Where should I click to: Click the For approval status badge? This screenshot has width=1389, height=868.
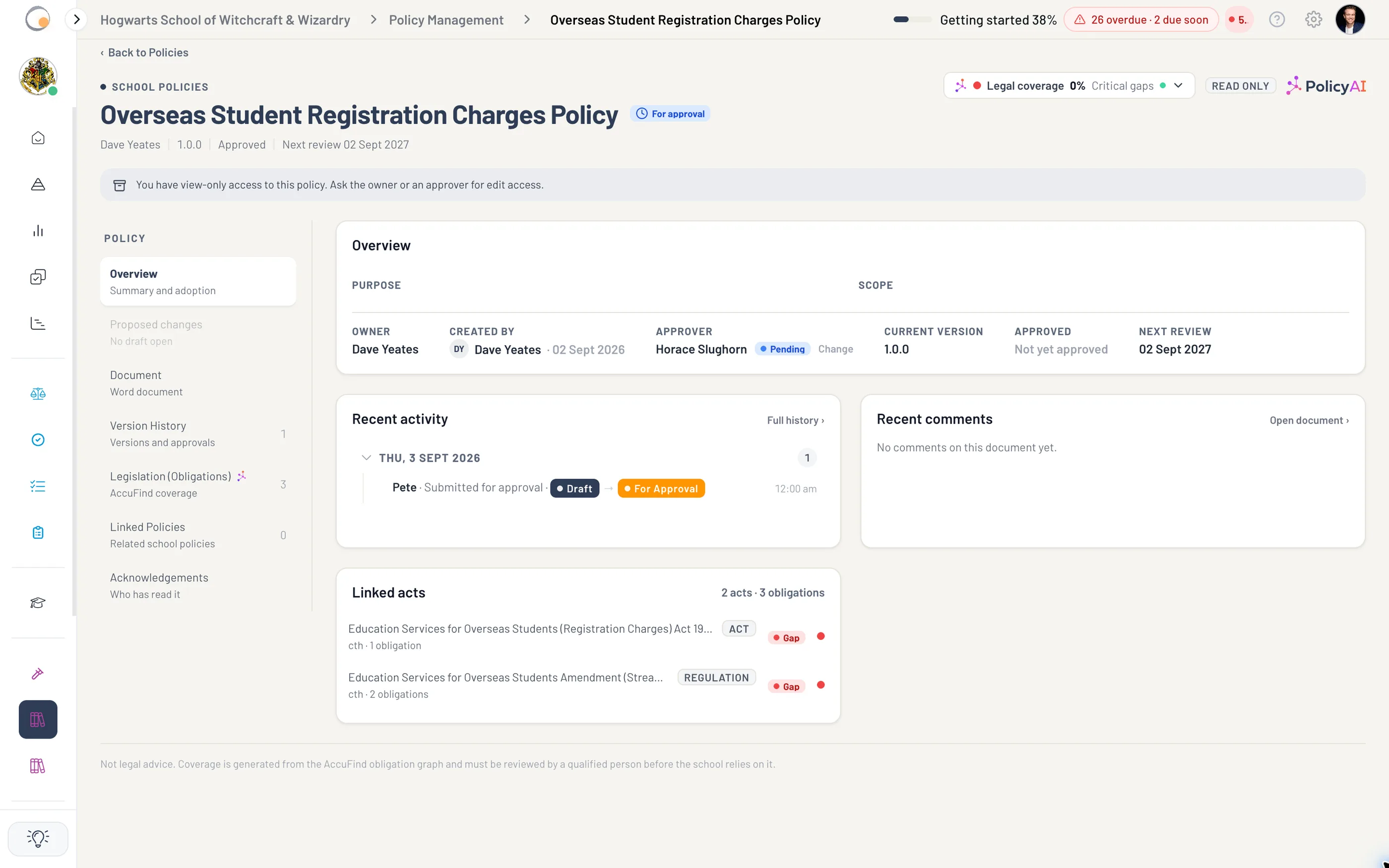click(x=670, y=114)
